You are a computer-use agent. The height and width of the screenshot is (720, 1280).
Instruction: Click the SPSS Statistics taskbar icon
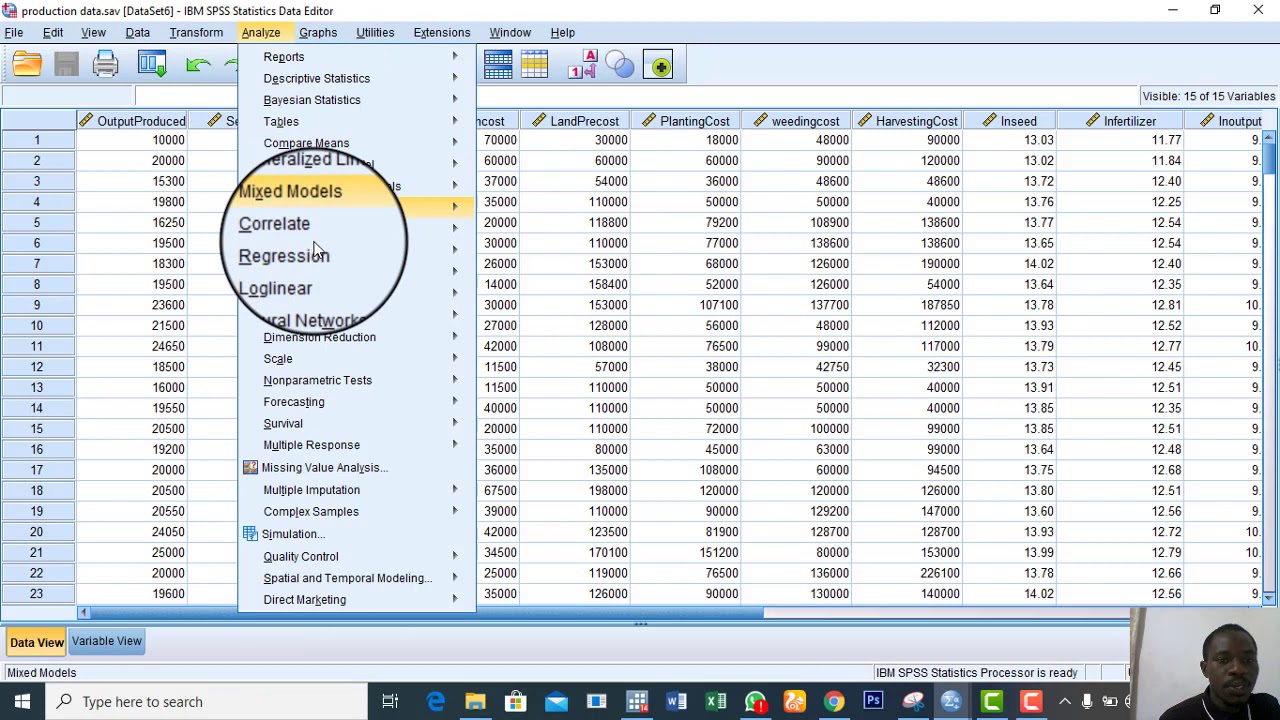point(951,701)
